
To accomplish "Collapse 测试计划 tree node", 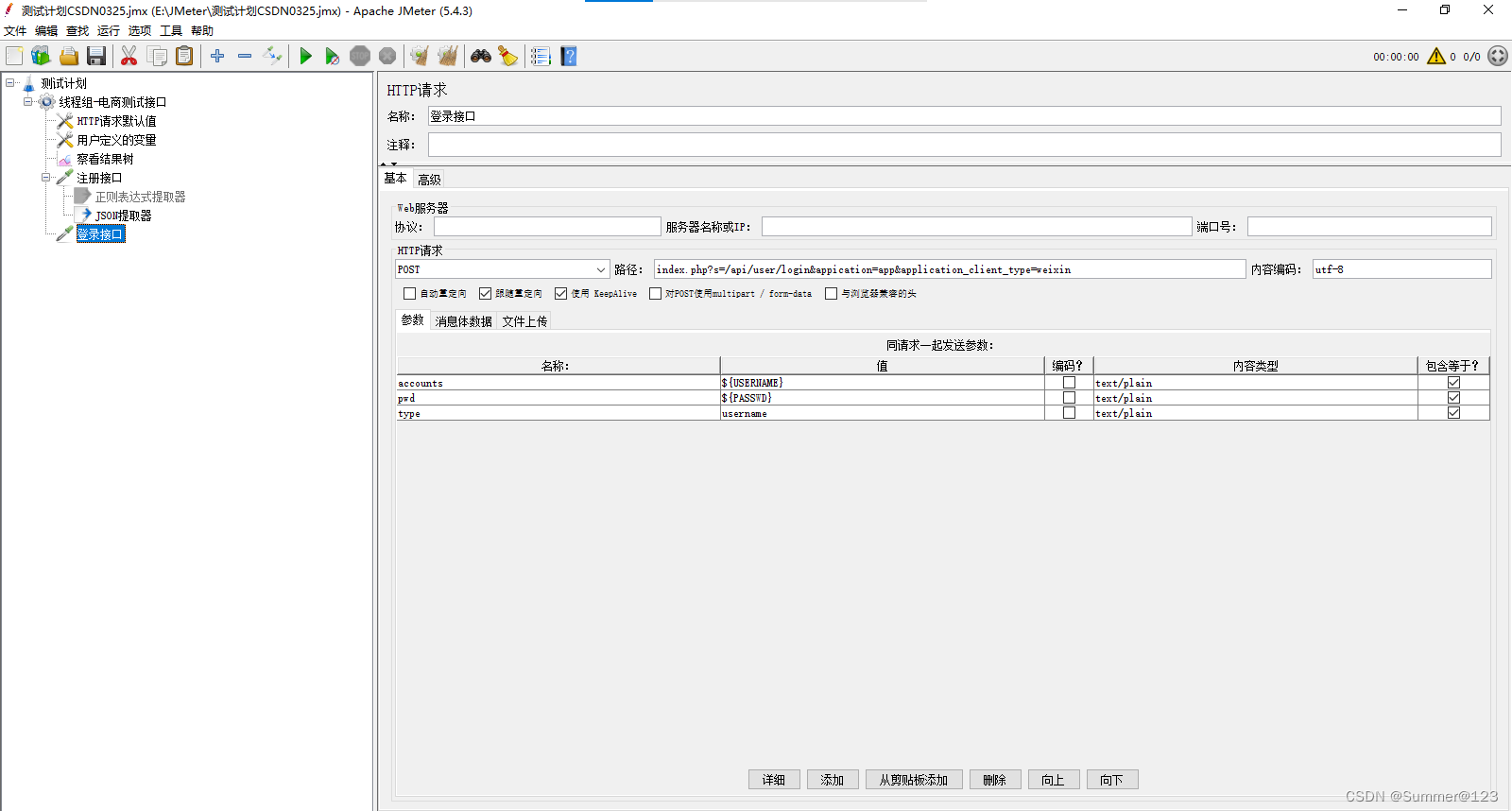I will pyautogui.click(x=10, y=83).
